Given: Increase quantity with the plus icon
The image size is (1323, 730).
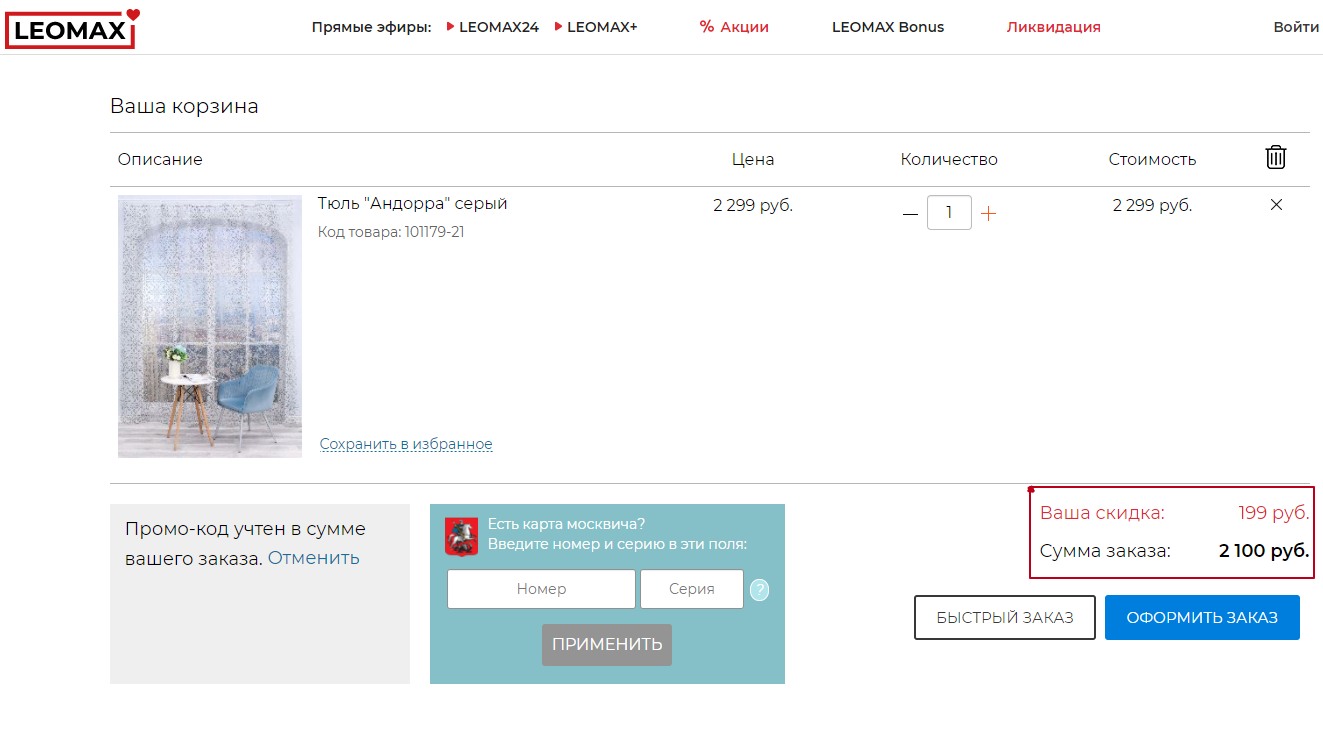Looking at the screenshot, I should click(988, 213).
